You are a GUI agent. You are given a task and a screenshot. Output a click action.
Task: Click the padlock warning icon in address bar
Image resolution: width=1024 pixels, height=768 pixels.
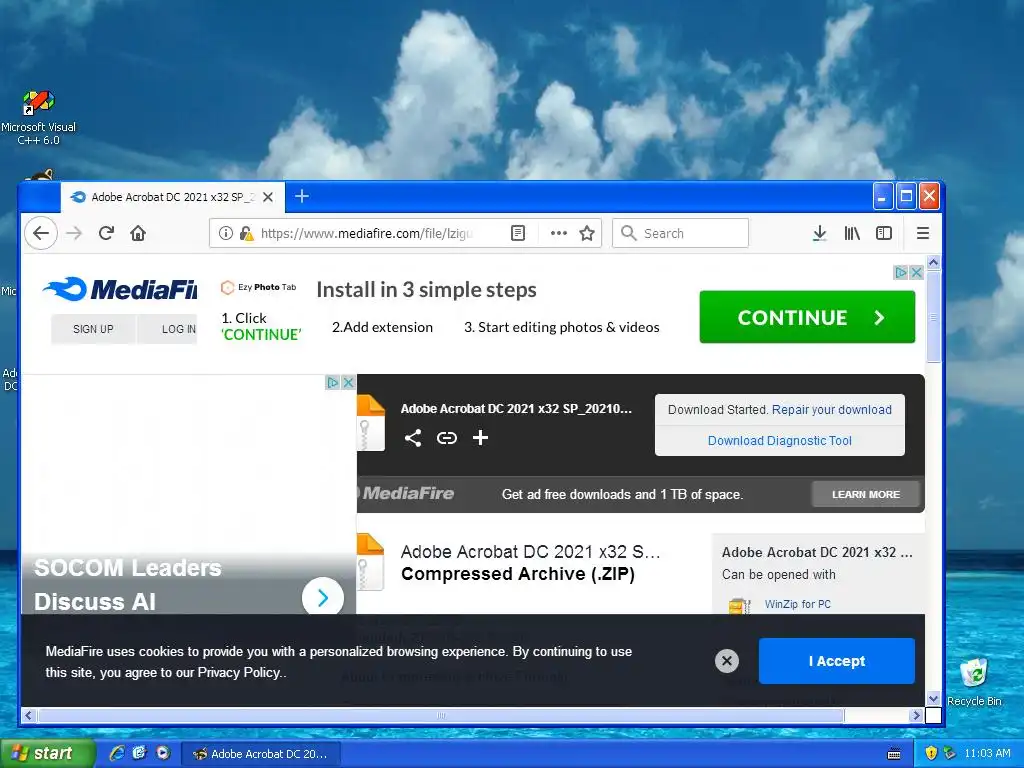[x=246, y=233]
